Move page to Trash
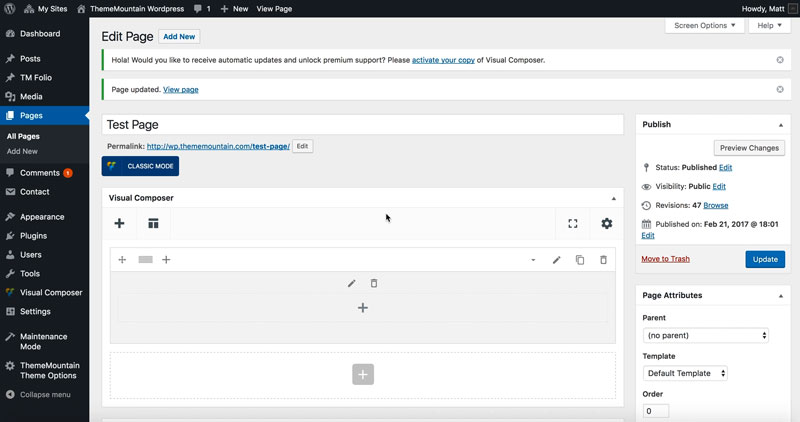 point(665,259)
